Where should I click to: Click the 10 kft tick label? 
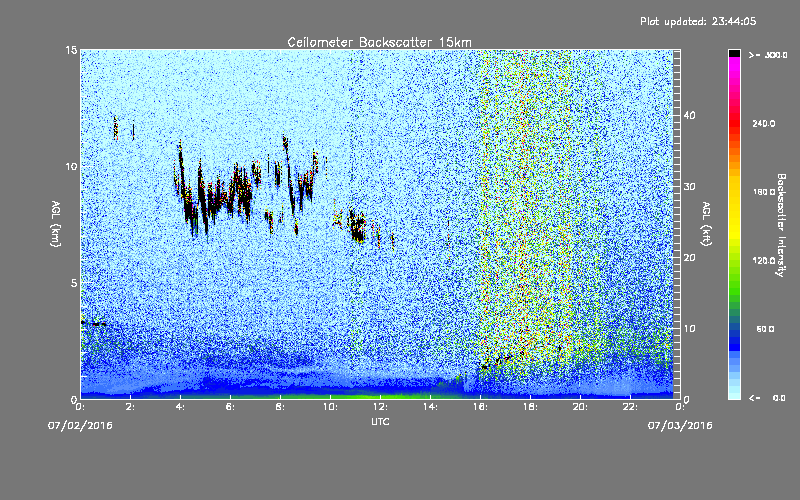pyautogui.click(x=689, y=328)
